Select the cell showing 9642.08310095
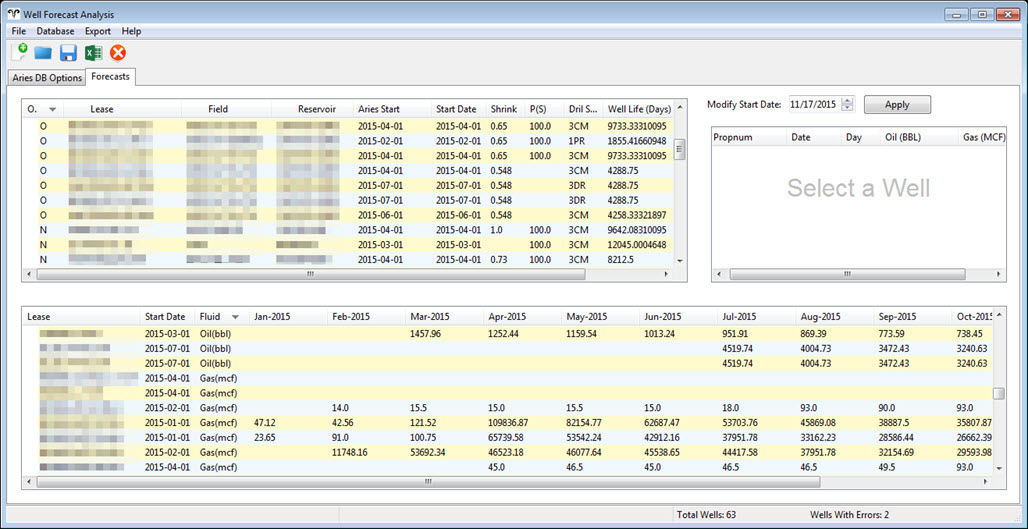 click(637, 230)
